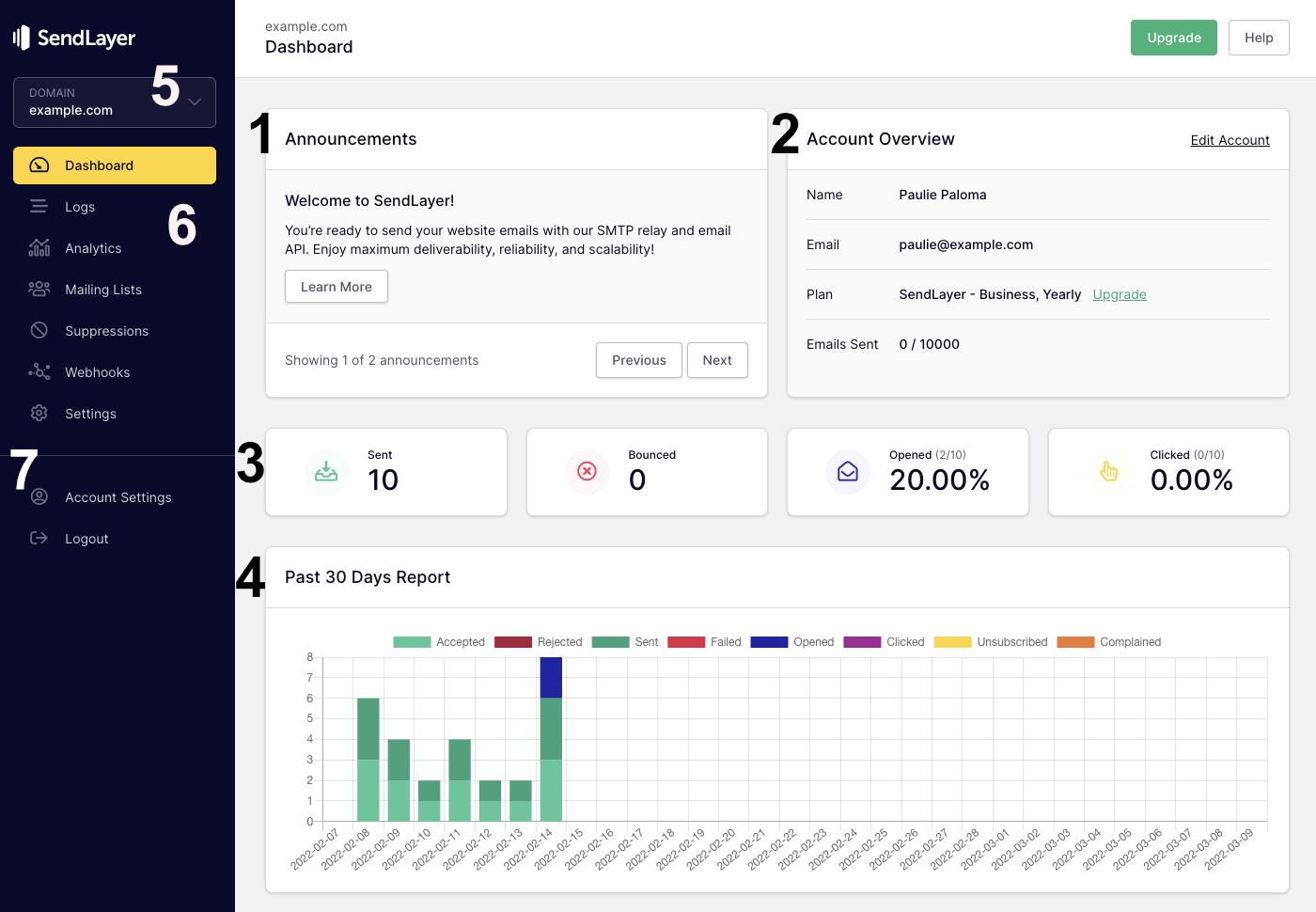This screenshot has height=912, width=1316.
Task: Click the Settings gear icon
Action: [39, 413]
